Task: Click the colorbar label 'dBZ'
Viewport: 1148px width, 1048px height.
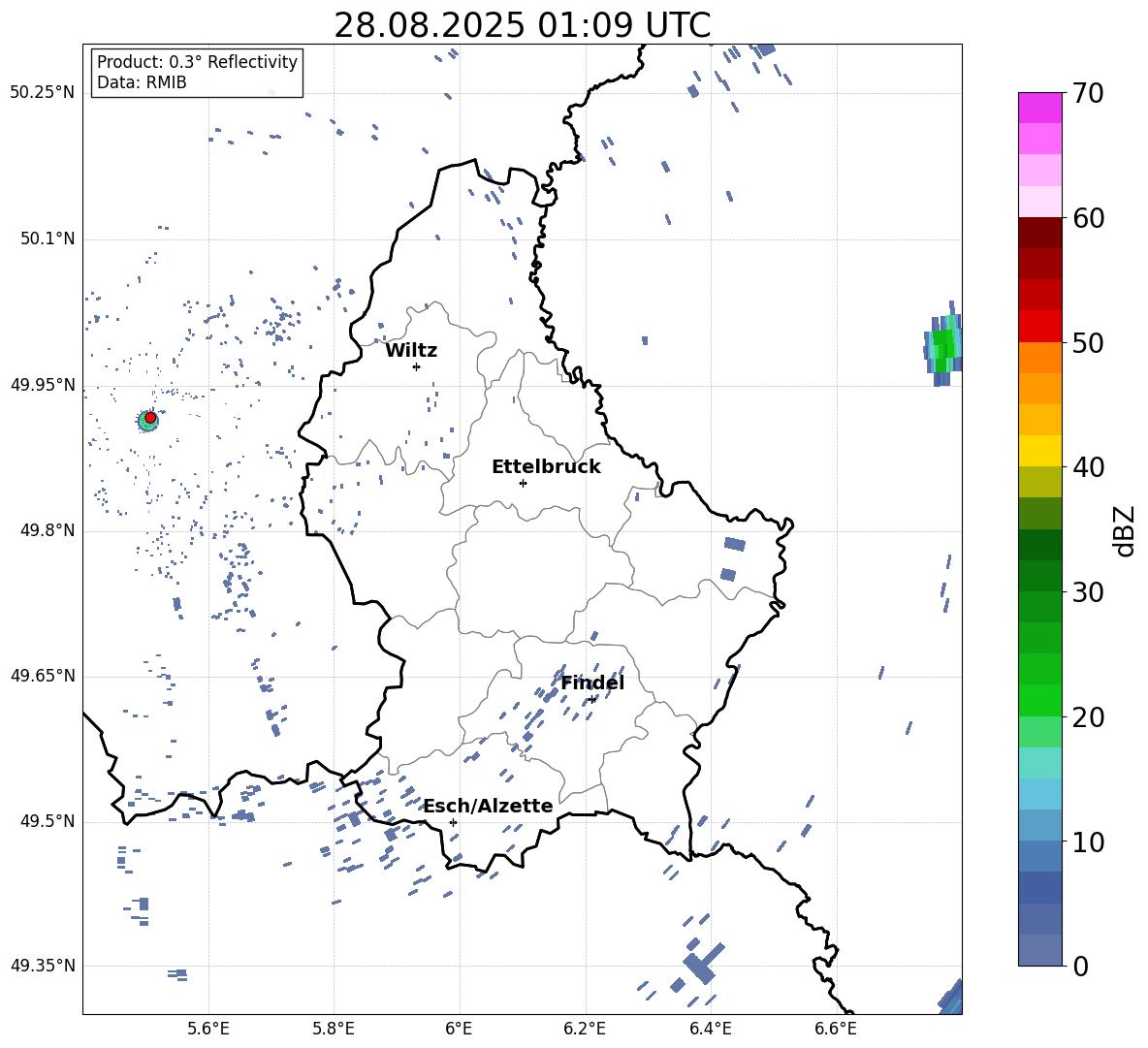Action: pyautogui.click(x=1124, y=530)
